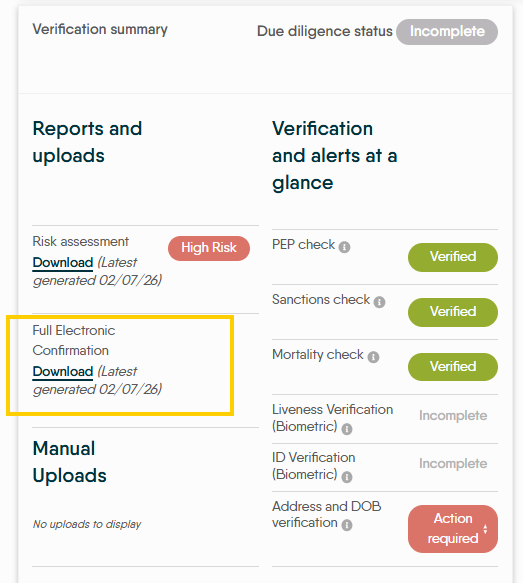Open the ID Verification info icon
Image resolution: width=523 pixels, height=583 pixels.
pyautogui.click(x=347, y=477)
